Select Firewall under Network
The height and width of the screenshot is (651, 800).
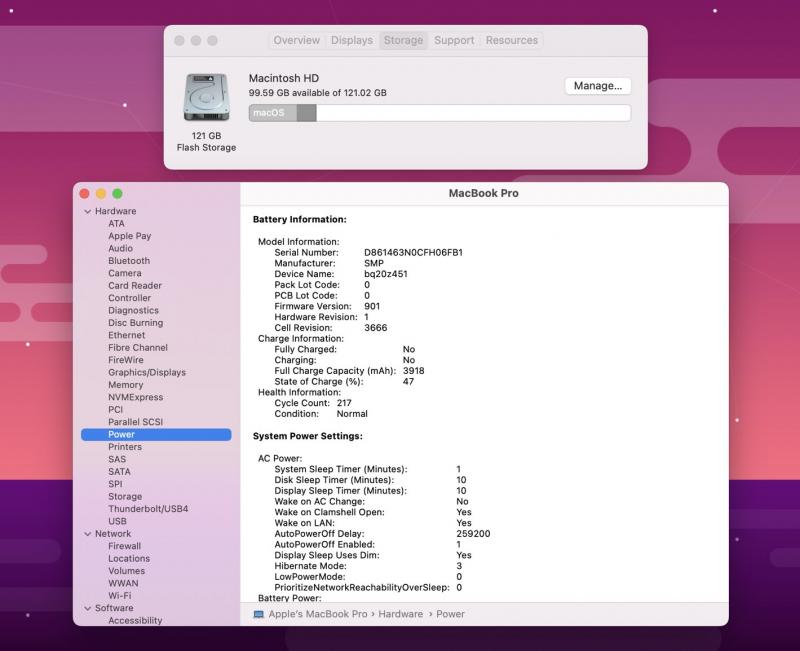(124, 546)
